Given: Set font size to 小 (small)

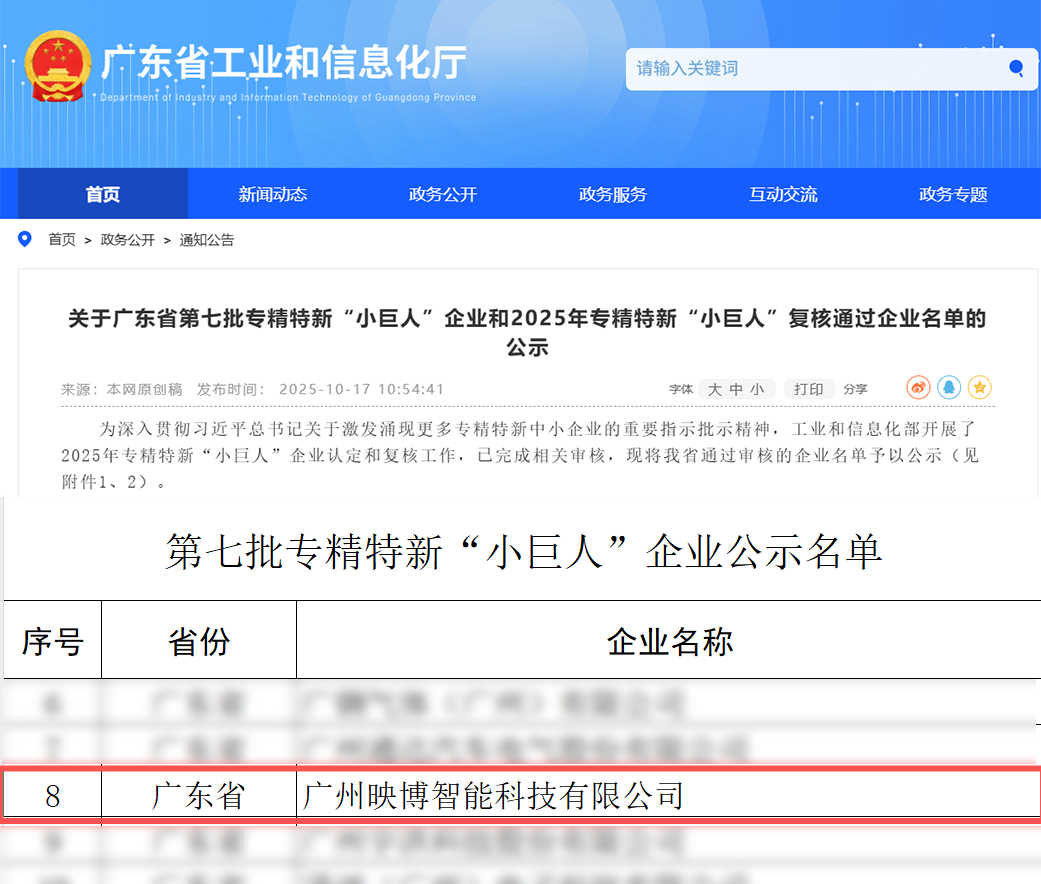Looking at the screenshot, I should click(x=757, y=389).
